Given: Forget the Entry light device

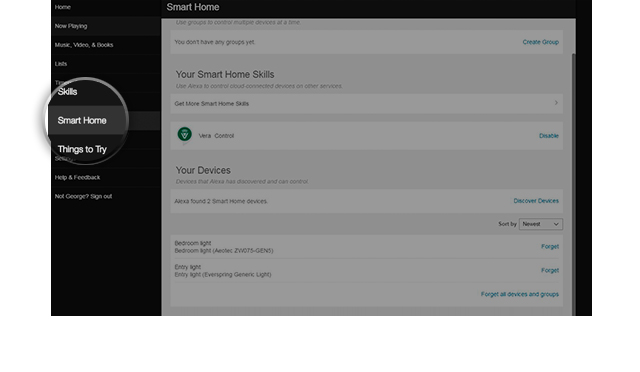Looking at the screenshot, I should coord(550,270).
